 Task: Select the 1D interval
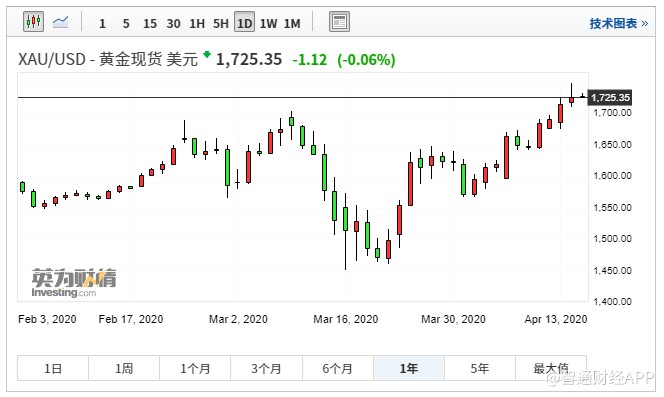point(244,22)
